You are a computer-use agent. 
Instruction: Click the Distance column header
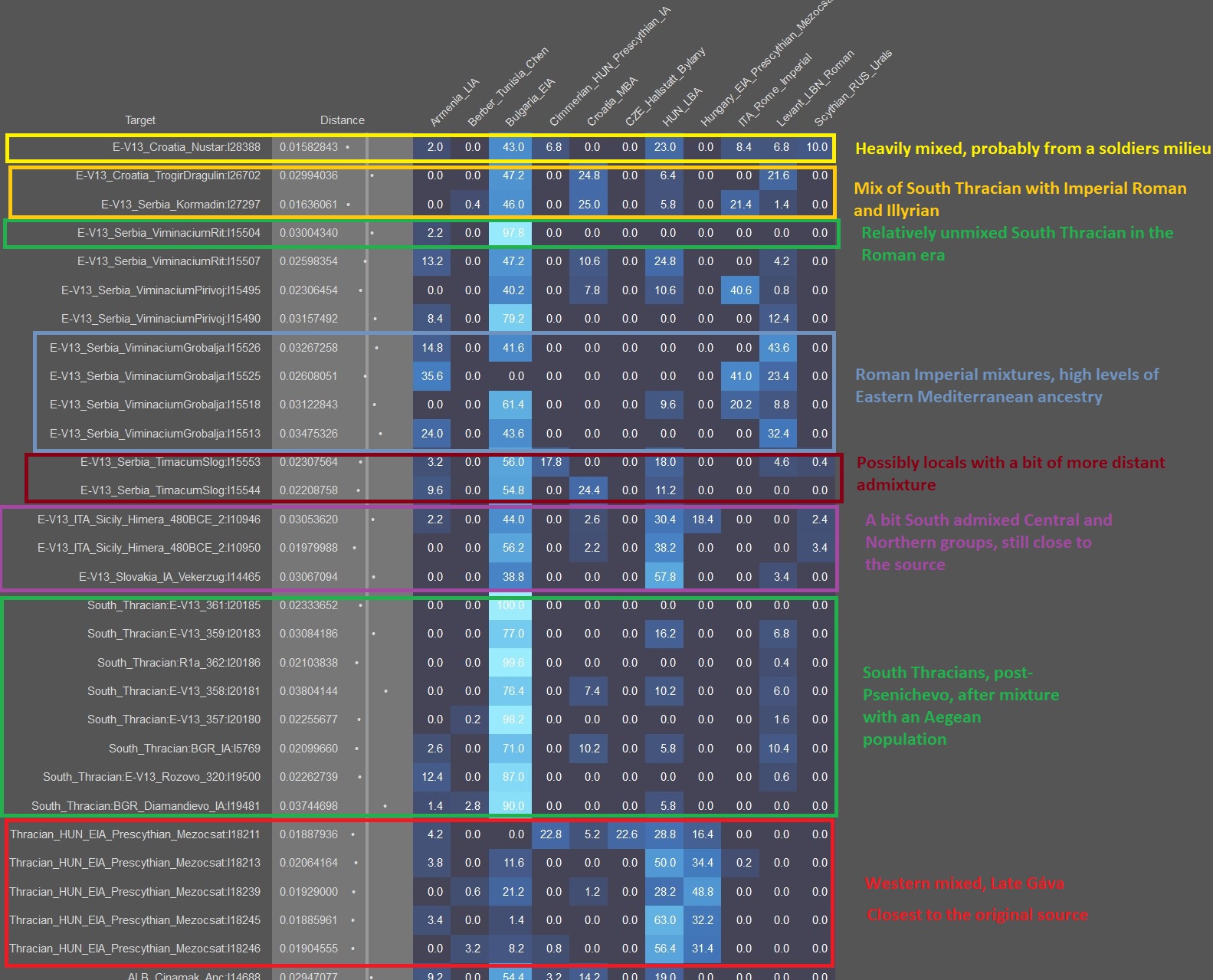click(x=342, y=120)
